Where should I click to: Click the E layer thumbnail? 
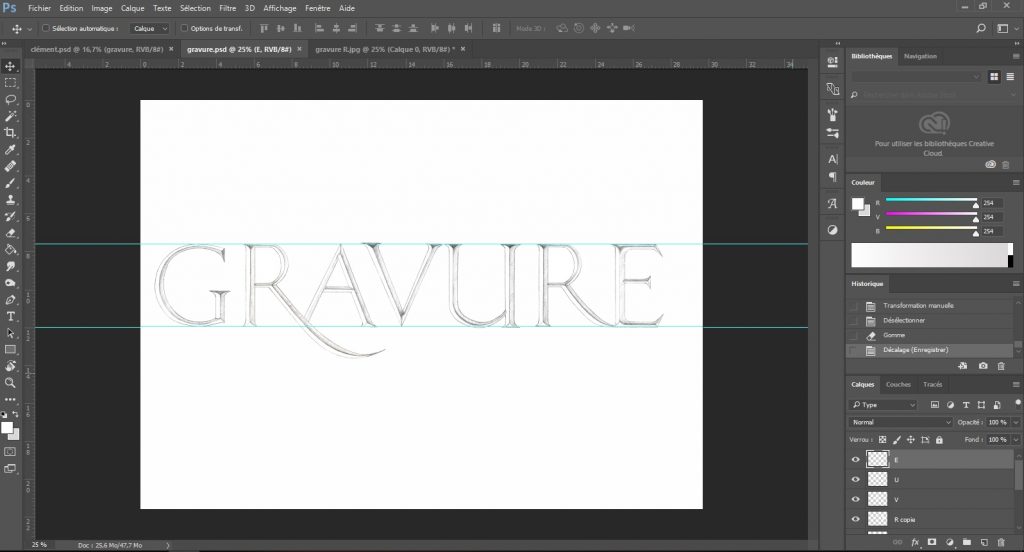point(877,459)
